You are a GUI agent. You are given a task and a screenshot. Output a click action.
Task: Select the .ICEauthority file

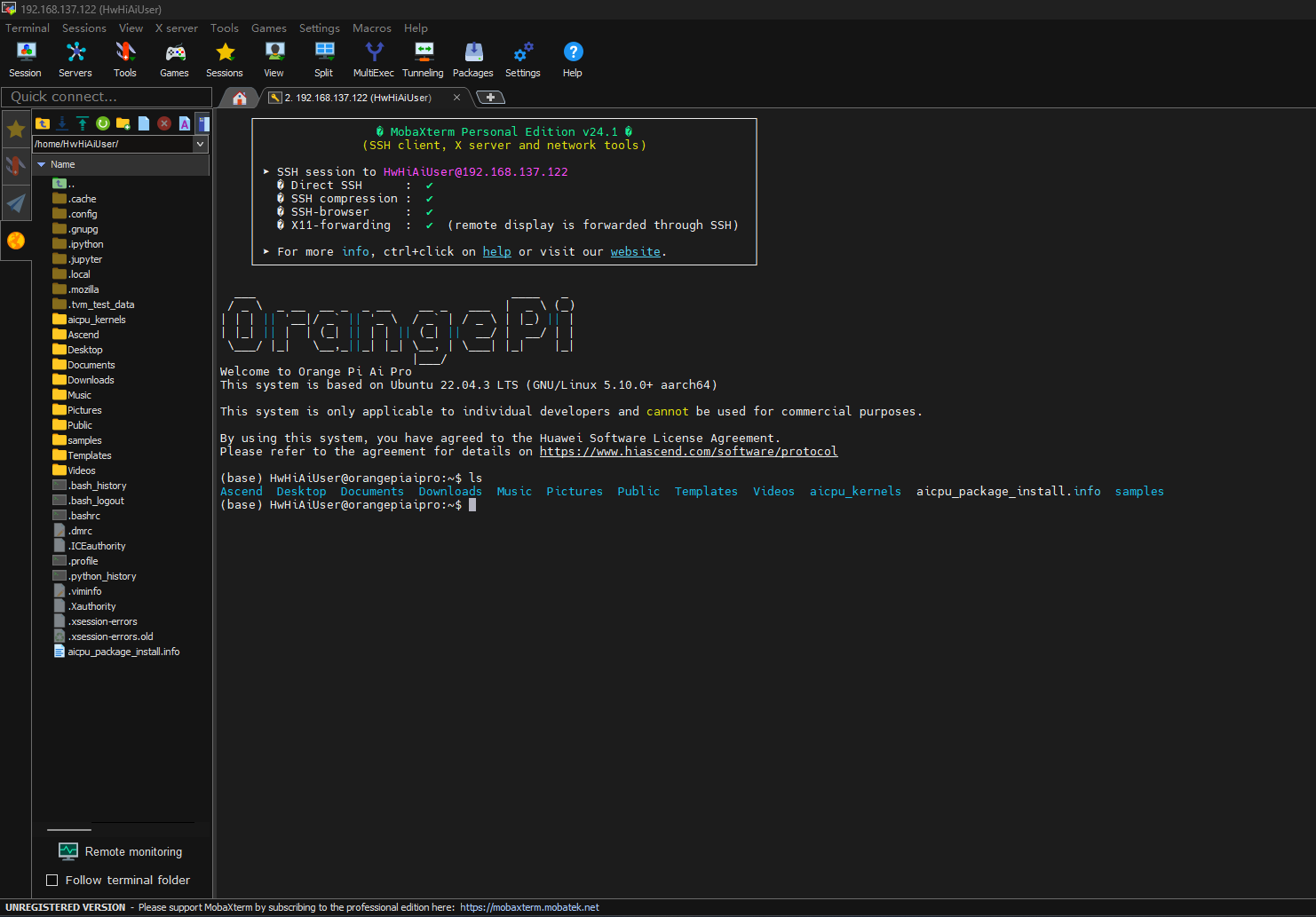pos(89,546)
